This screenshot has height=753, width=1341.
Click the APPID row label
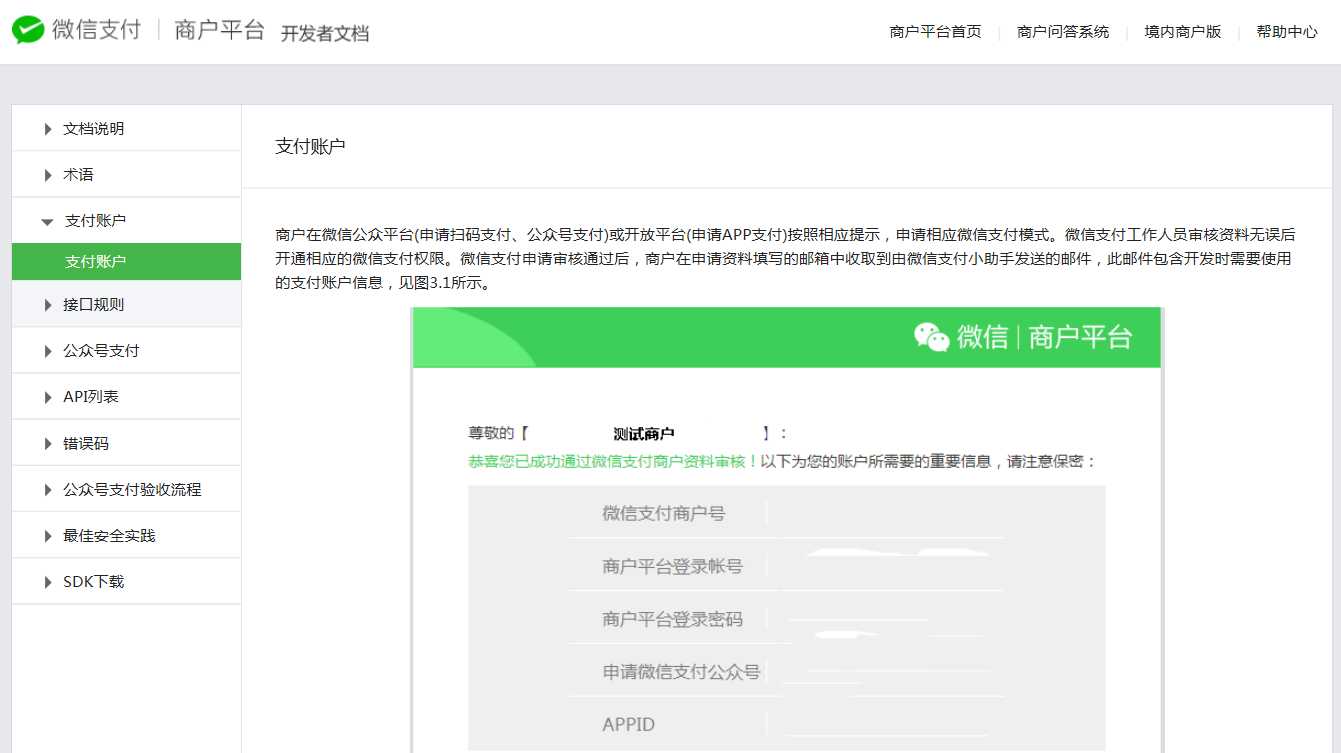(x=628, y=724)
